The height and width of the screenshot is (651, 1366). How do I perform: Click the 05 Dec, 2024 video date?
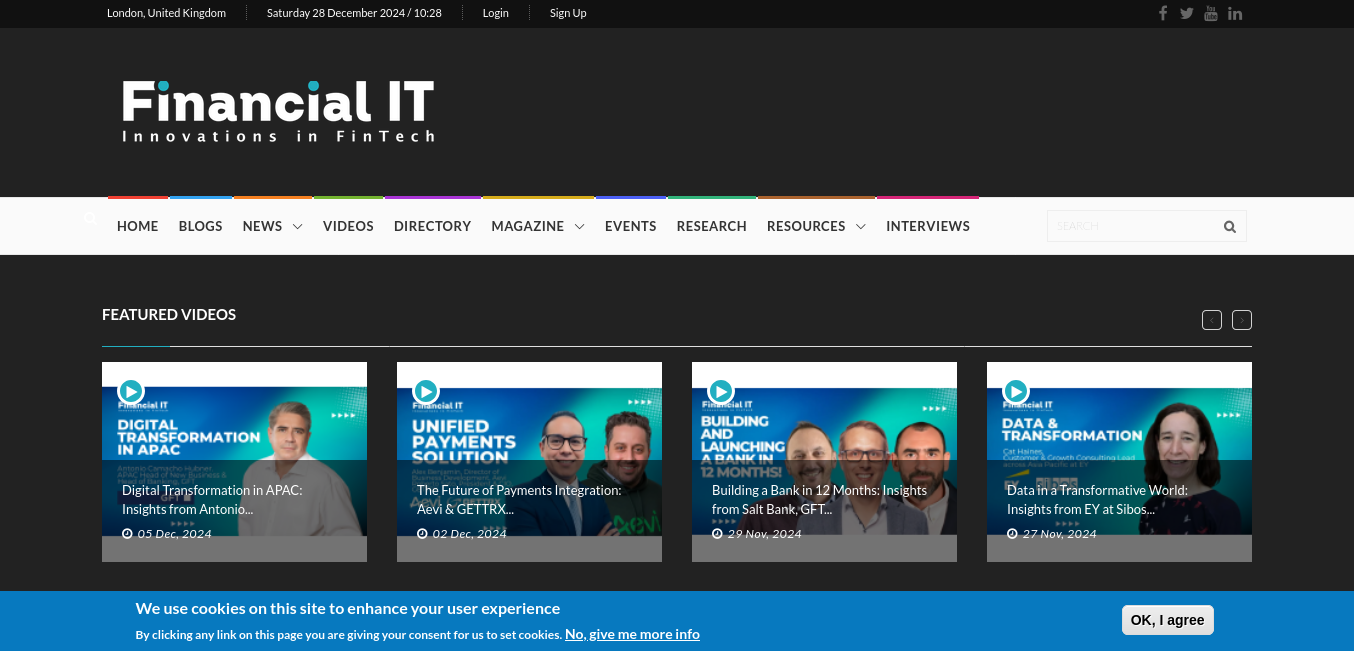[x=167, y=534]
